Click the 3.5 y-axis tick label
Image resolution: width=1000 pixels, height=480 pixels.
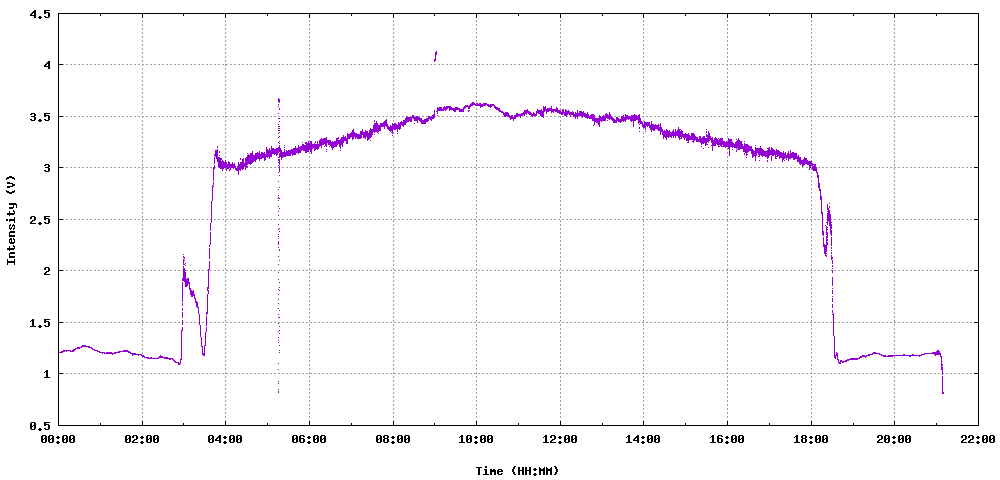[40, 117]
